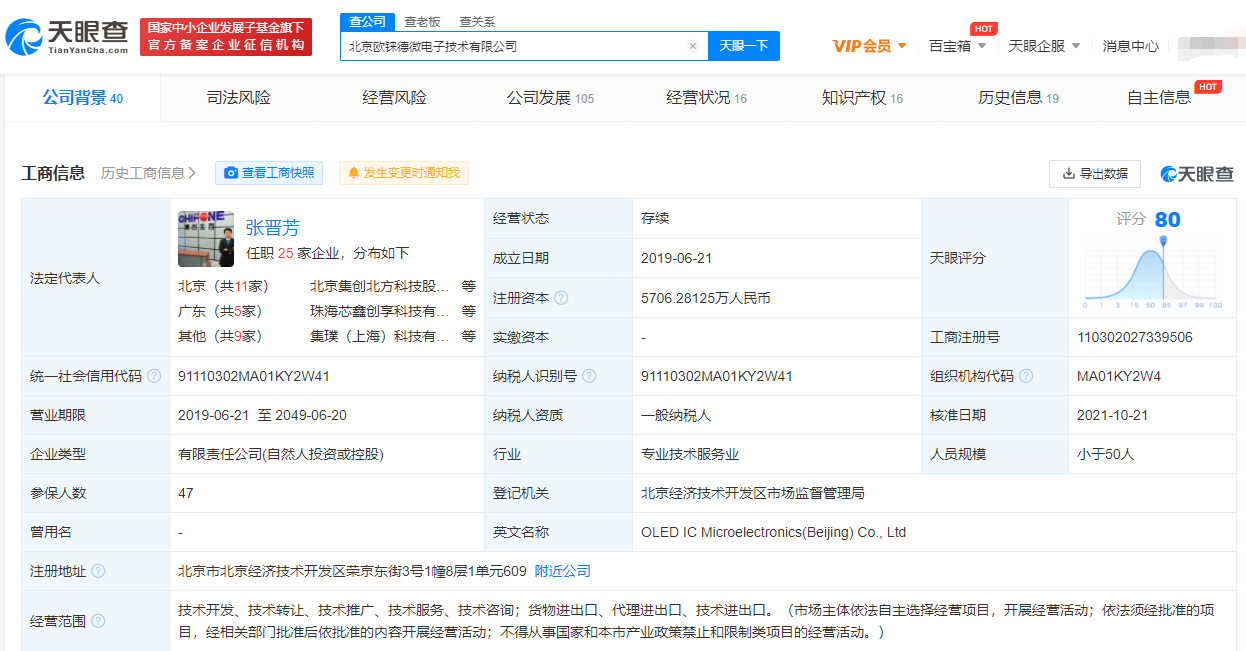Viewport: 1246px width, 651px height.
Task: Open the 附近公司 nearby companies link
Action: pos(563,571)
